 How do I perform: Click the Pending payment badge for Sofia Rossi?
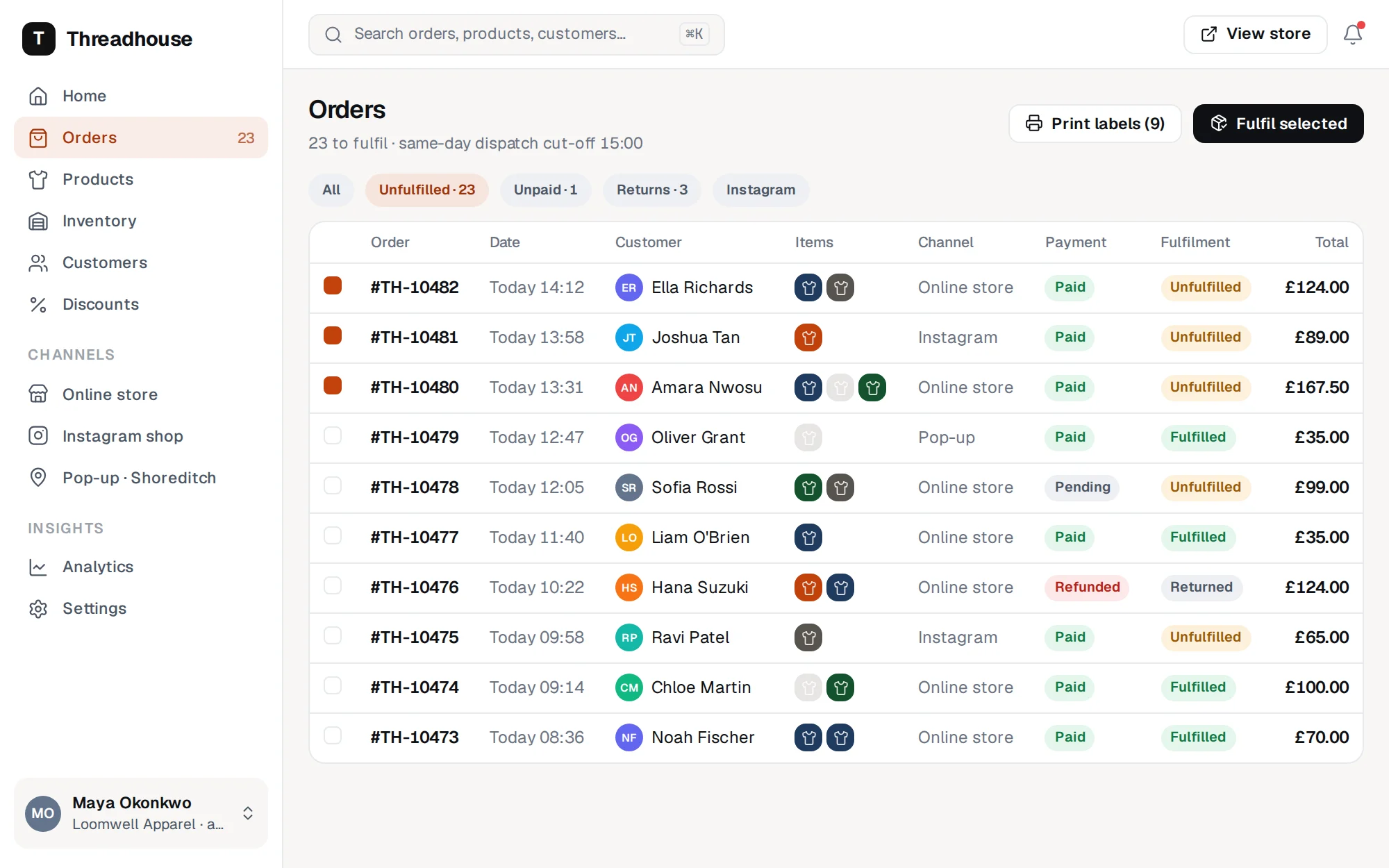click(x=1082, y=487)
